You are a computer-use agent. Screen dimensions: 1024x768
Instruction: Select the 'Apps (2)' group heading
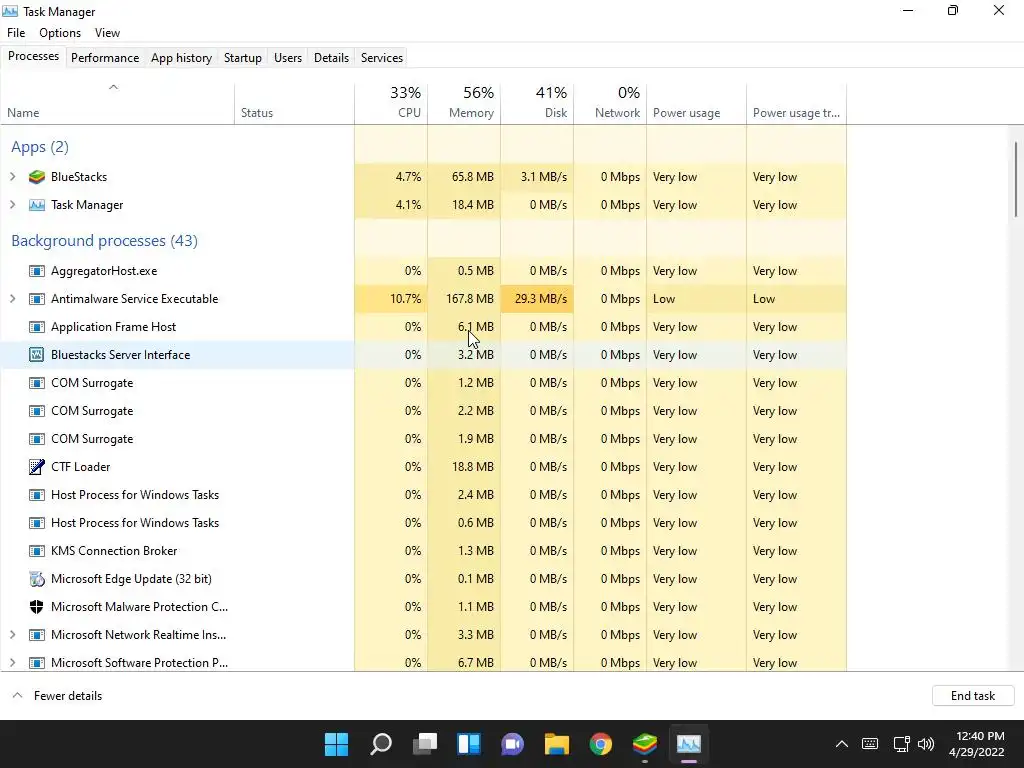(x=40, y=147)
